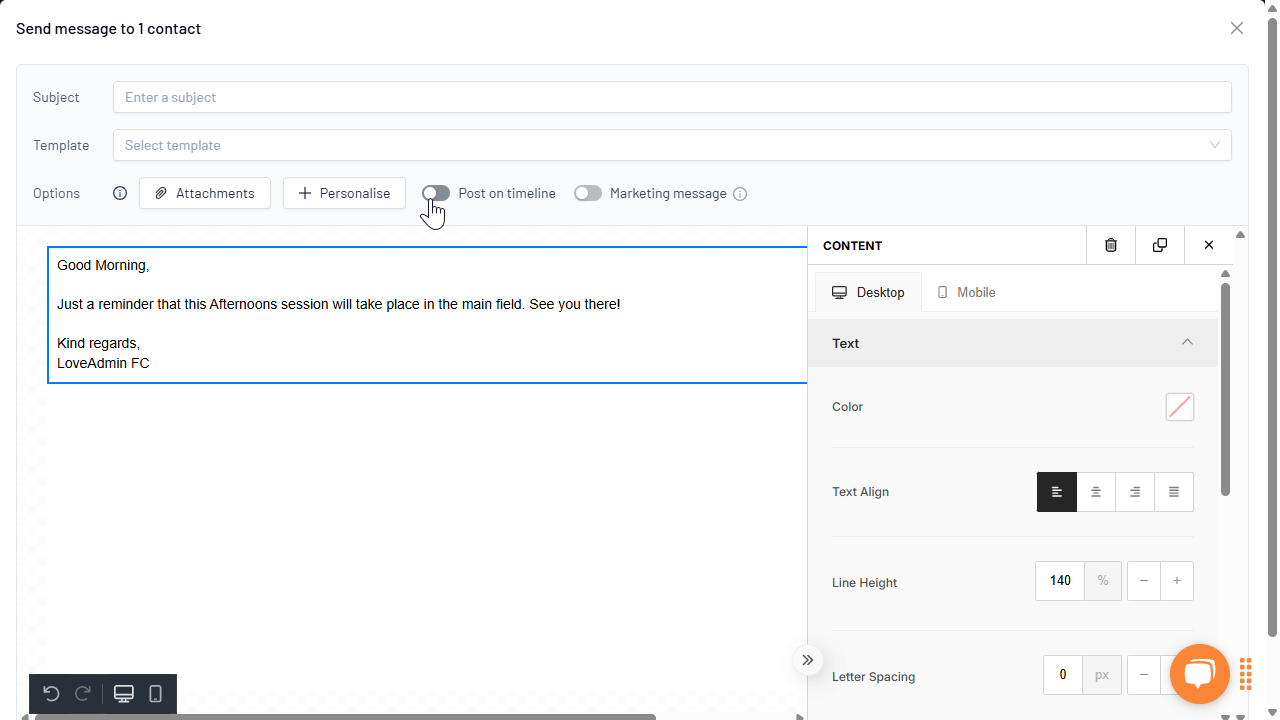Image resolution: width=1280 pixels, height=720 pixels.
Task: Turn on Marketing message switch
Action: [x=588, y=193]
